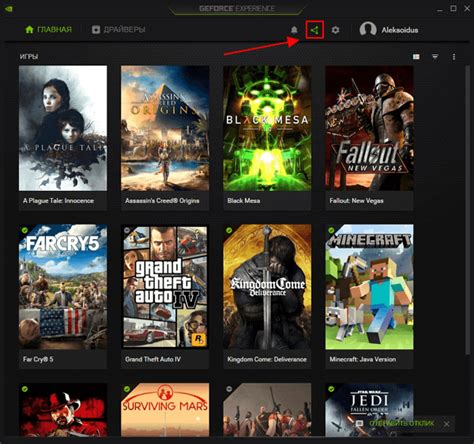This screenshot has height=444, width=474.
Task: Open the games filter icon
Action: (x=435, y=57)
